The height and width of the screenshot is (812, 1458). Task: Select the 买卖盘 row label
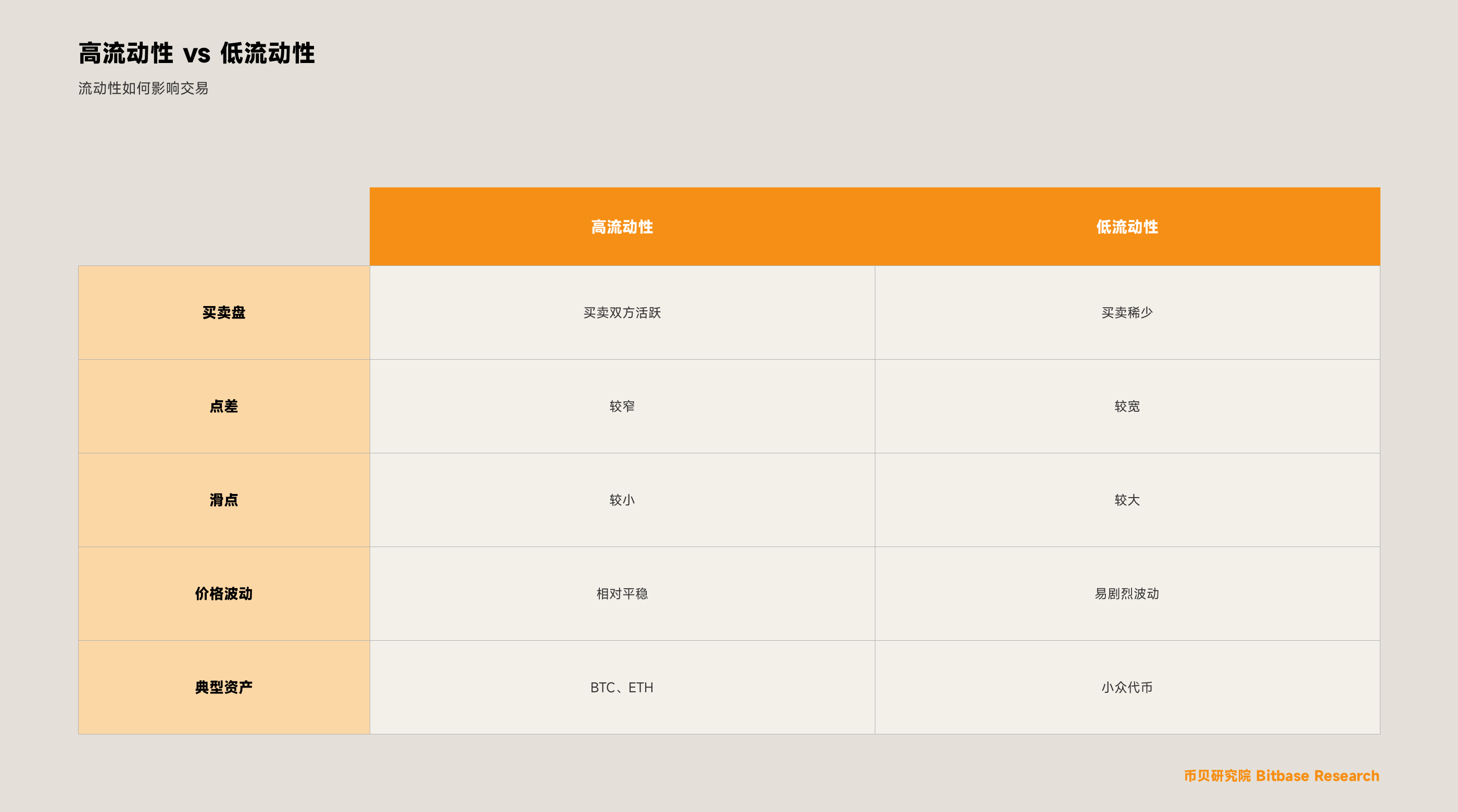(x=224, y=312)
